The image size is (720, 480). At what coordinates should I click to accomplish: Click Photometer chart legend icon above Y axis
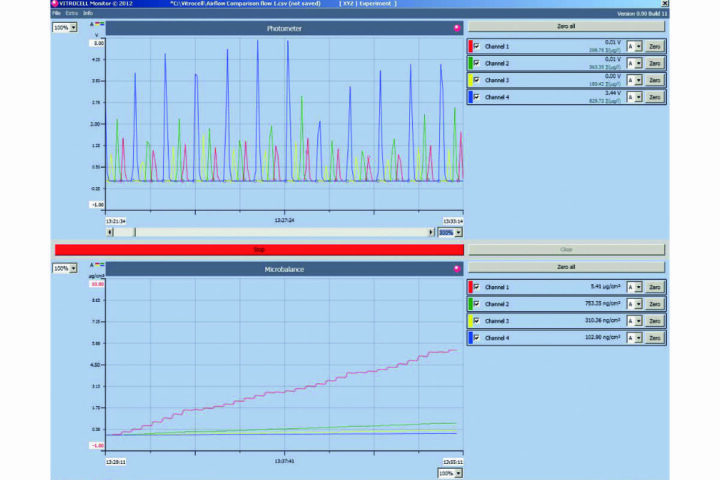point(98,25)
